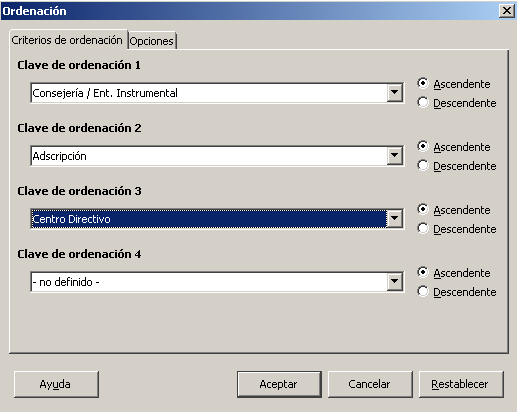Expand the '- no definido -' dropdown arrow

pos(395,282)
